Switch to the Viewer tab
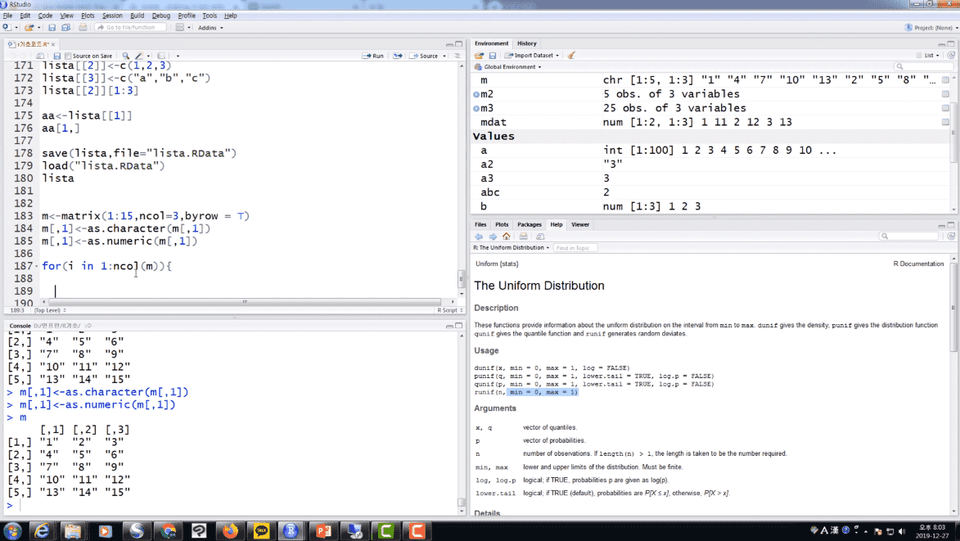The image size is (960, 541). pos(580,225)
